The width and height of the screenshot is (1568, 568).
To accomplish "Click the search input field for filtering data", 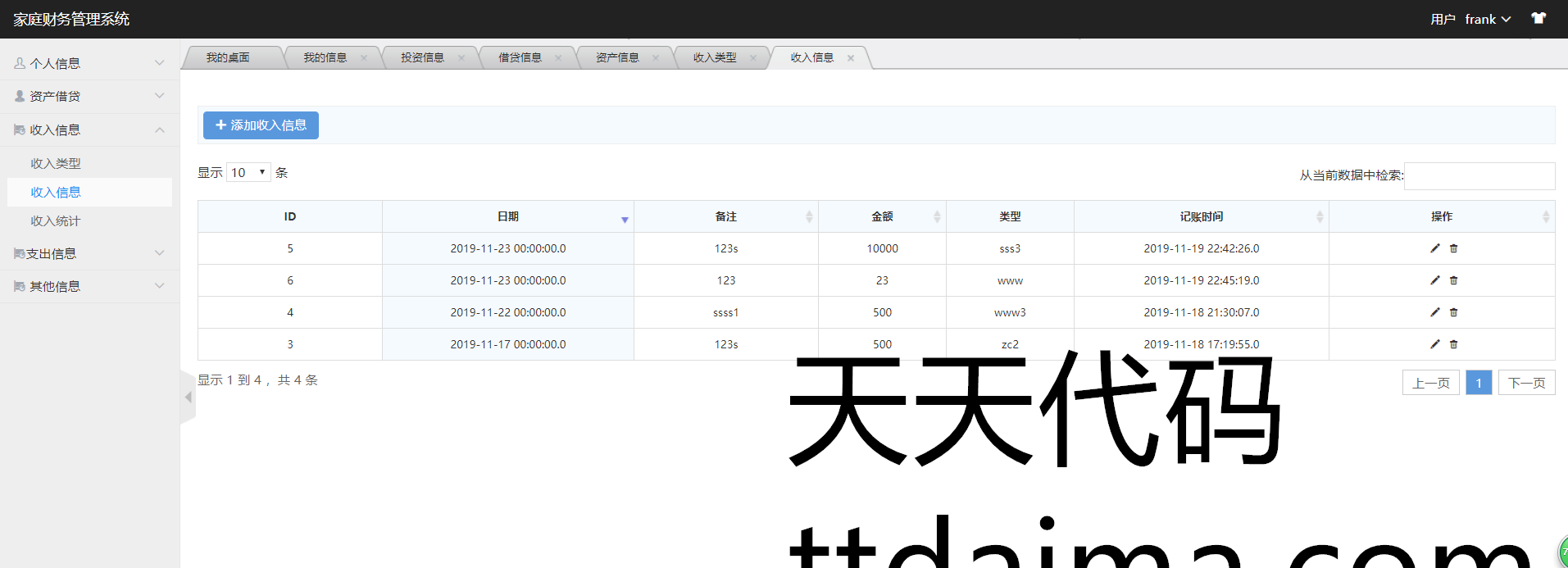I will (x=1479, y=175).
